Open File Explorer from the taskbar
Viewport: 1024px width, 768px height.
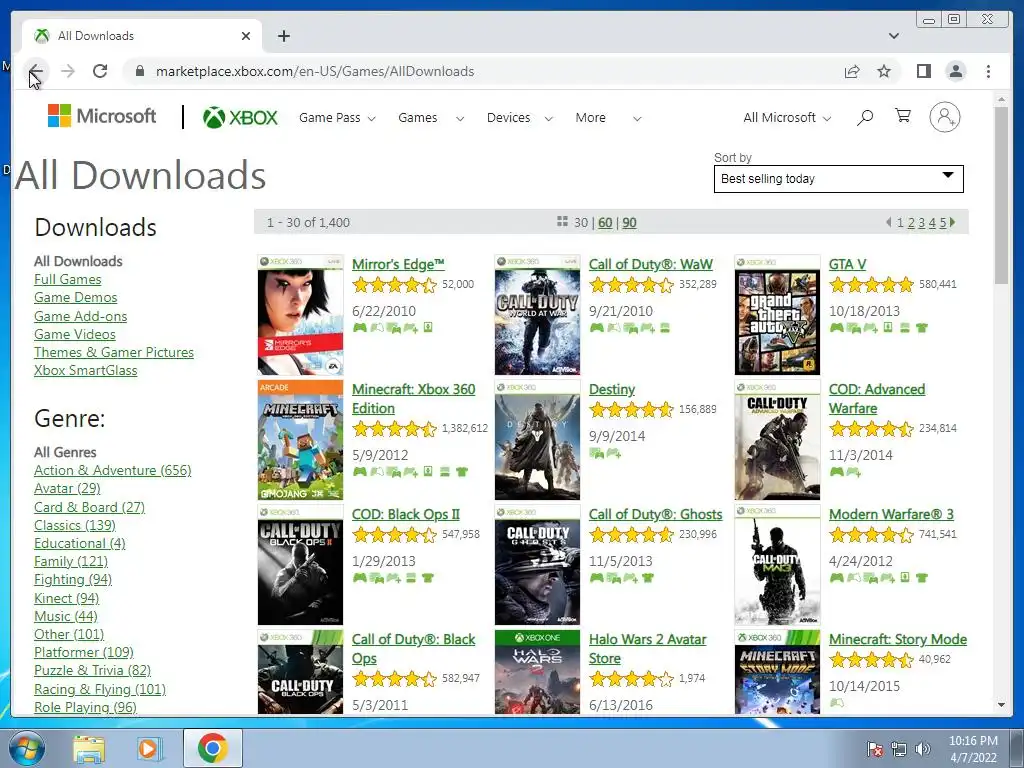[89, 749]
